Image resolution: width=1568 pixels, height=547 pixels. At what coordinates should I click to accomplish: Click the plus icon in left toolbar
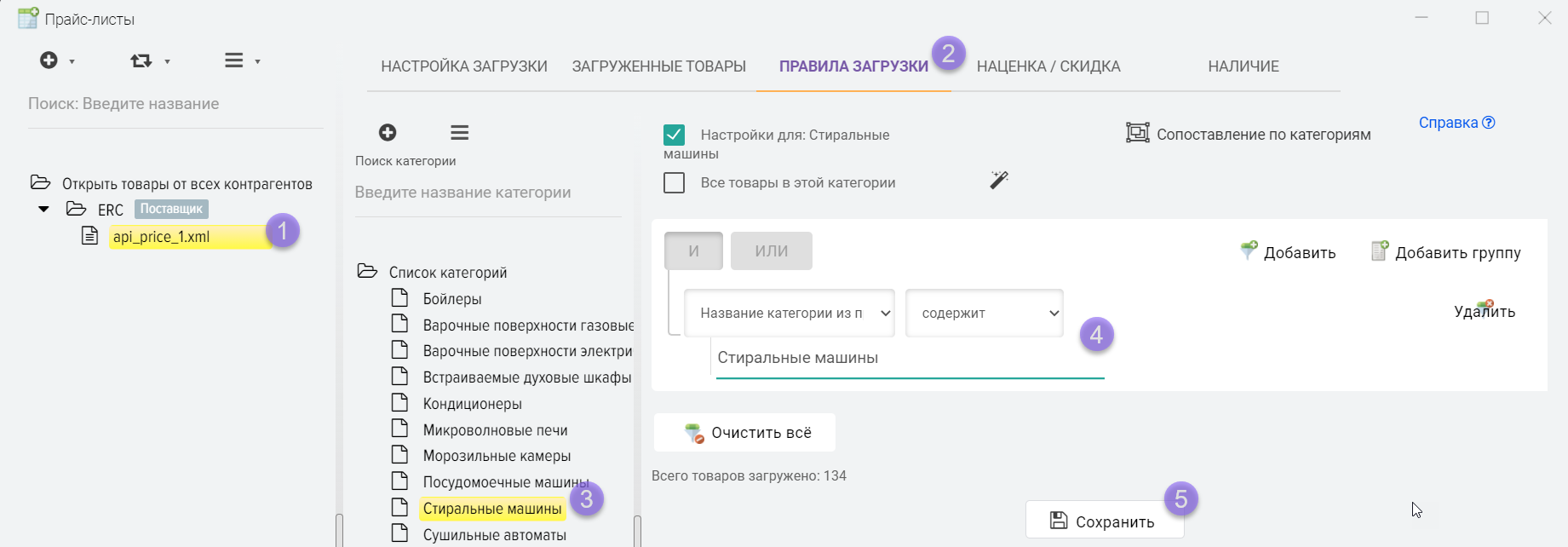point(49,60)
